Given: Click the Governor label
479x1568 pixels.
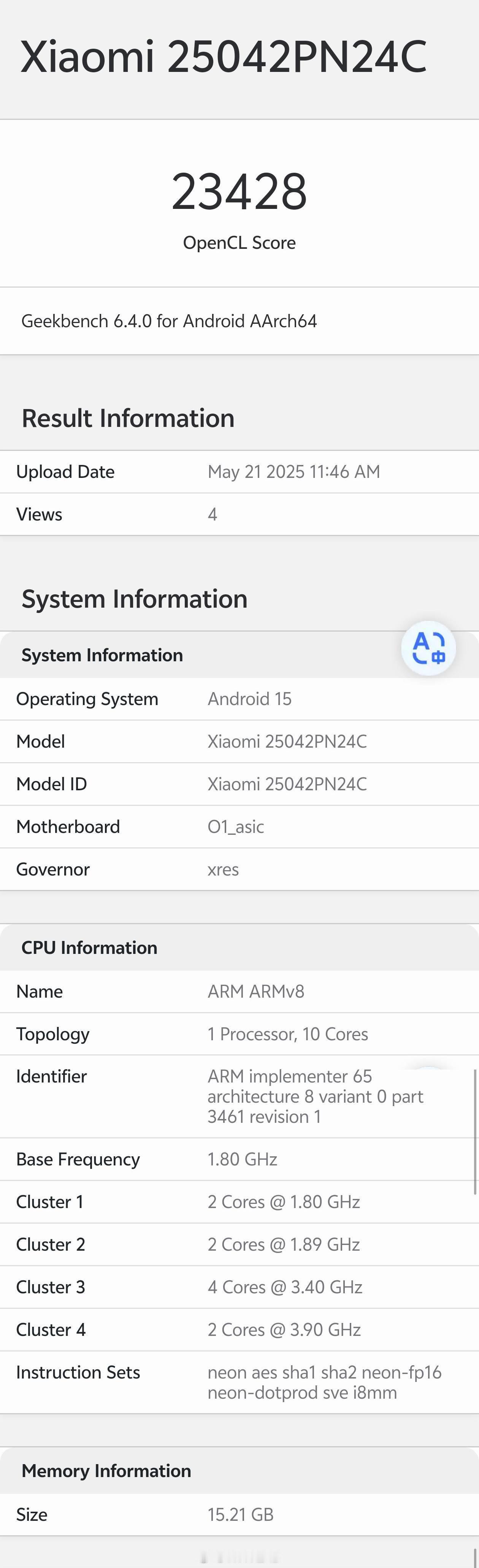Looking at the screenshot, I should coord(53,869).
